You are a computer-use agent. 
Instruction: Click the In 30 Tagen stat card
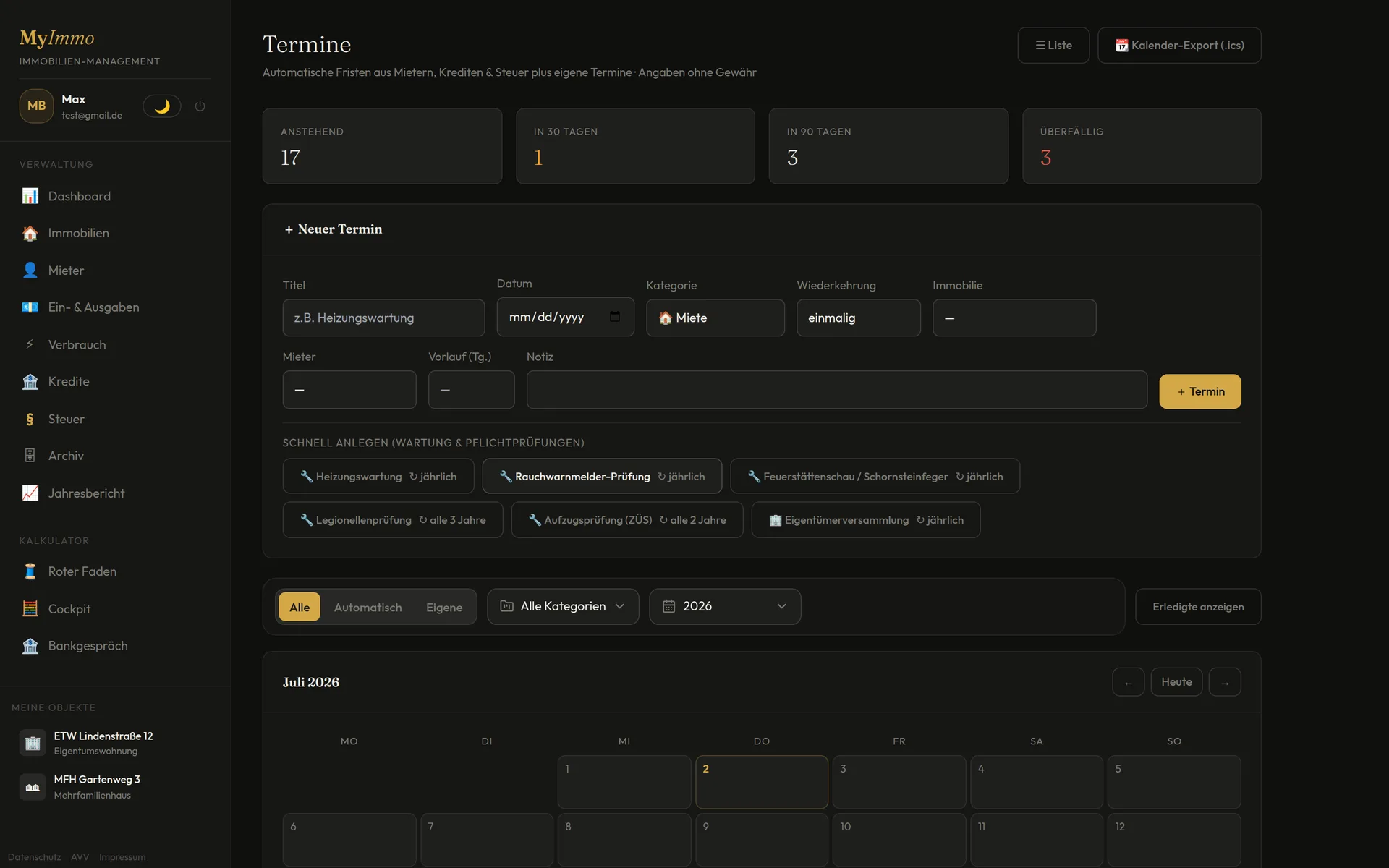coord(635,146)
